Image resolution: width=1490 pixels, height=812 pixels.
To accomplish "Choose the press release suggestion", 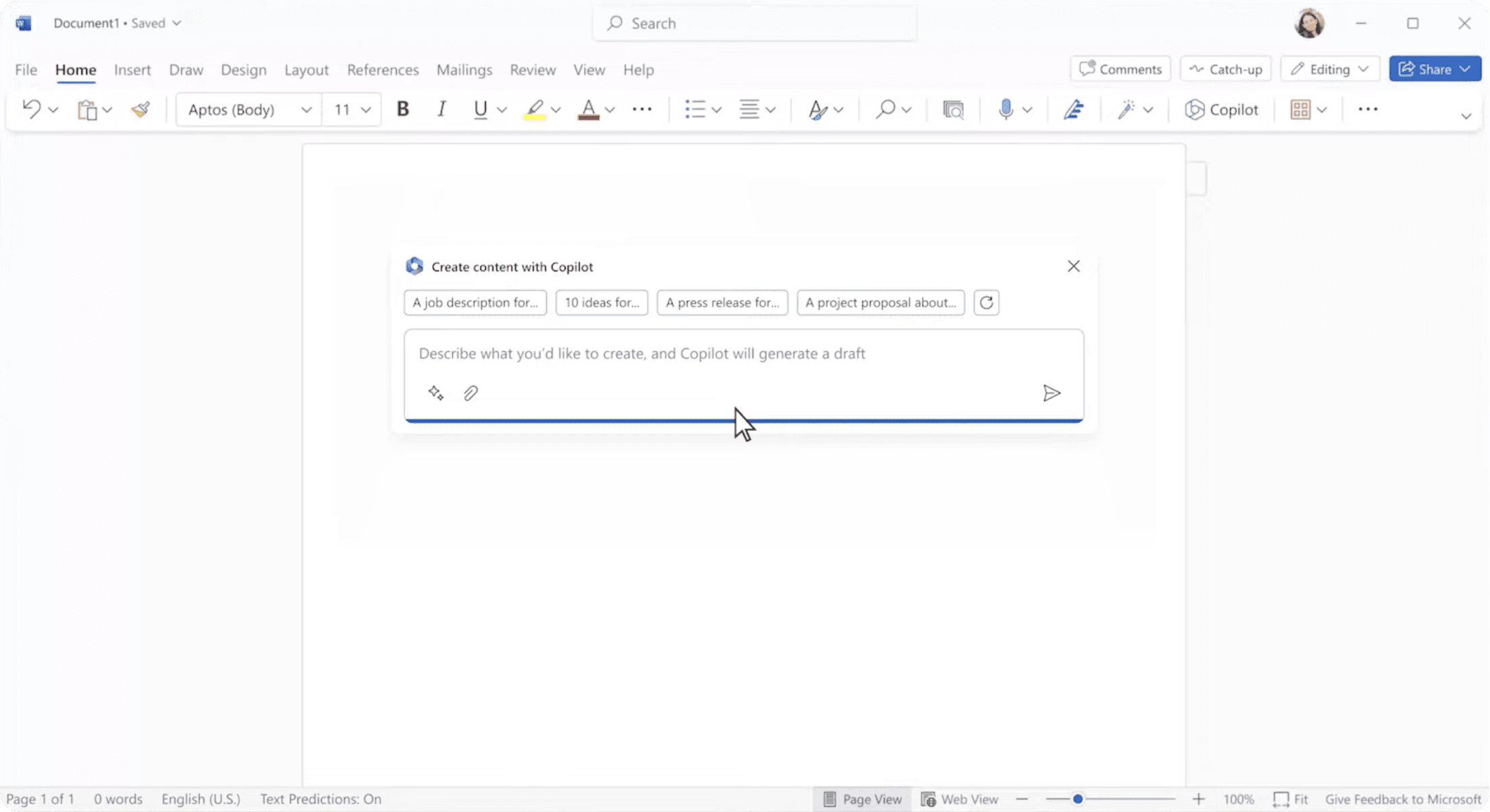I will tap(722, 302).
